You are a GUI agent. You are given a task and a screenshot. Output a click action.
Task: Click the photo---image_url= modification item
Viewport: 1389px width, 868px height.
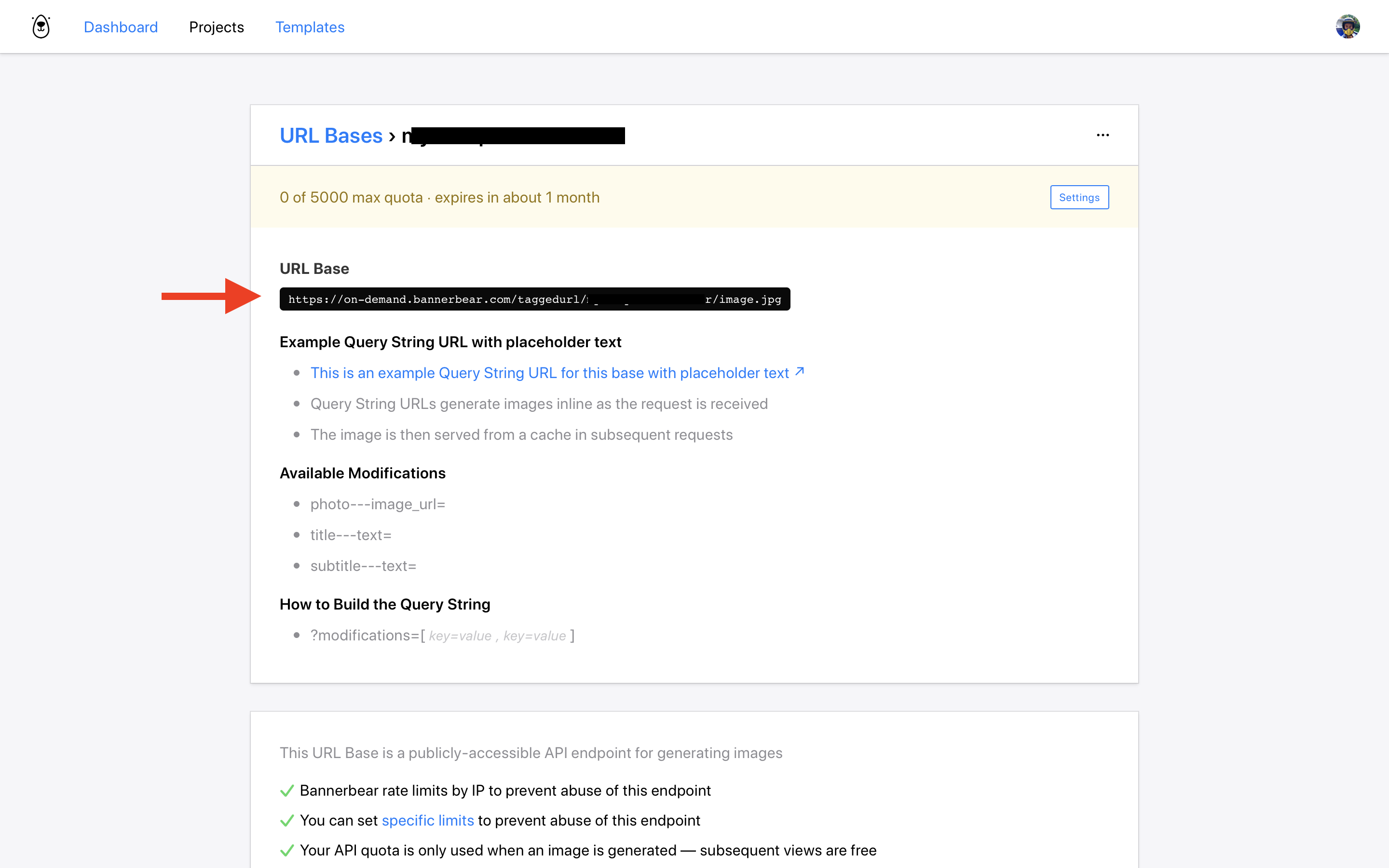(x=378, y=504)
